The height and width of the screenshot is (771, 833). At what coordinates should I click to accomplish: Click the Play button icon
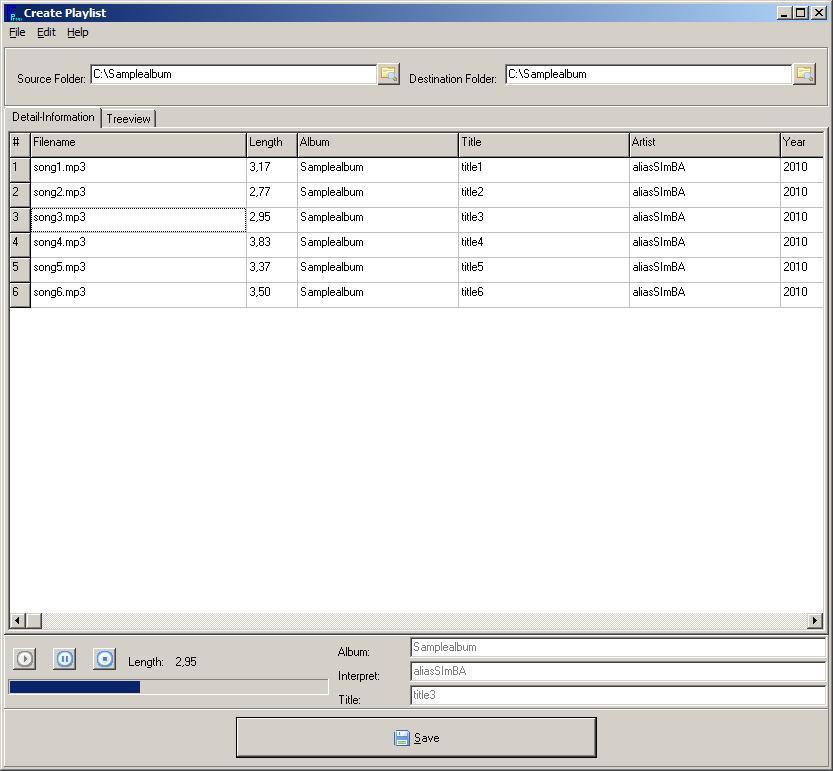25,659
